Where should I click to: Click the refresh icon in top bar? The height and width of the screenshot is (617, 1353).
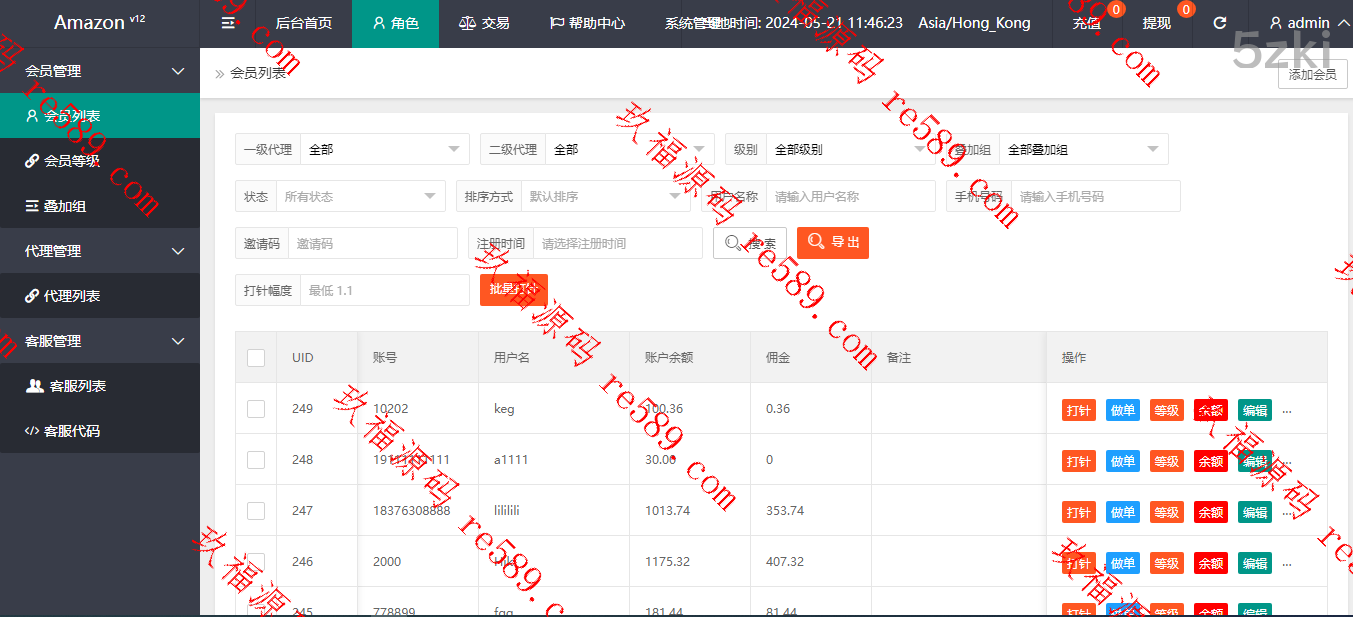coord(1219,23)
